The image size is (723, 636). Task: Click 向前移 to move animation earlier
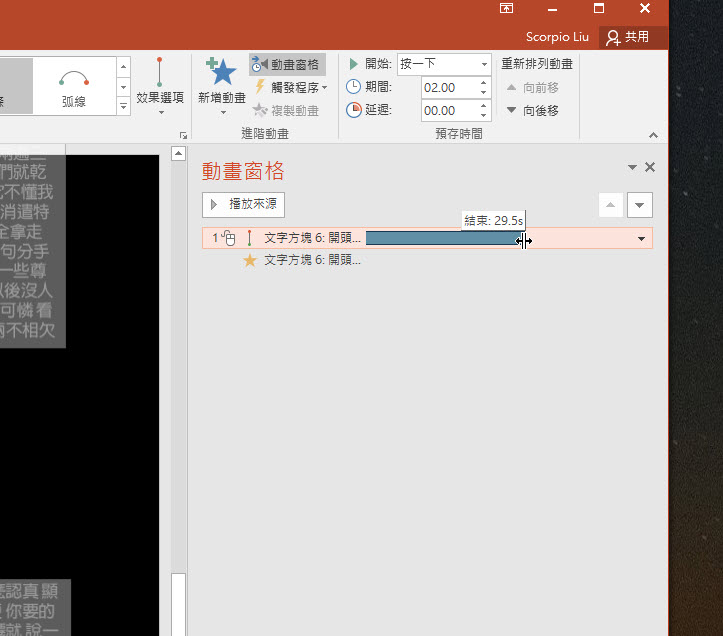(x=532, y=87)
